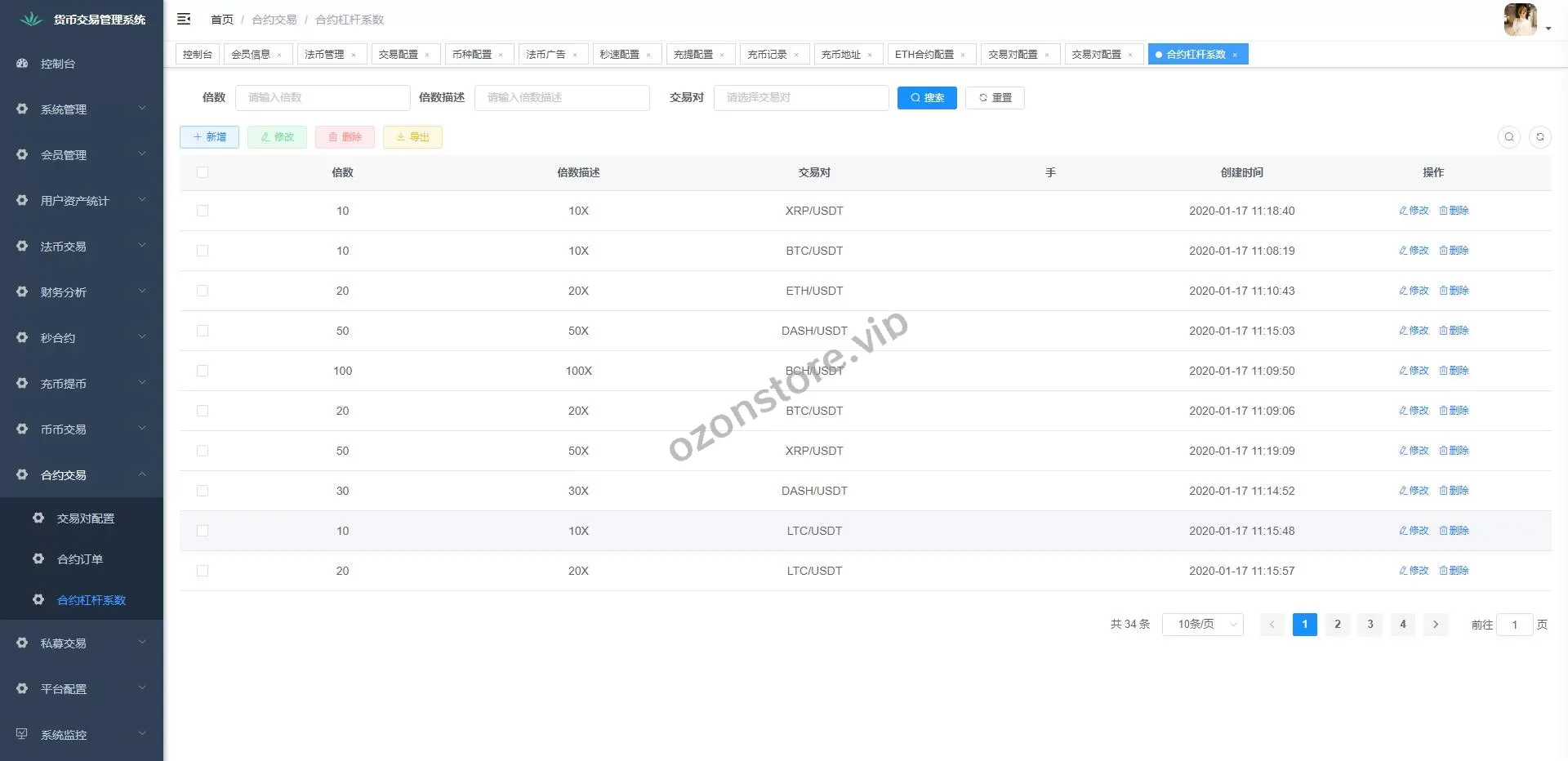The height and width of the screenshot is (761, 1568).
Task: Select the checkbox for BCH/USDT 100X row
Action: (x=203, y=371)
